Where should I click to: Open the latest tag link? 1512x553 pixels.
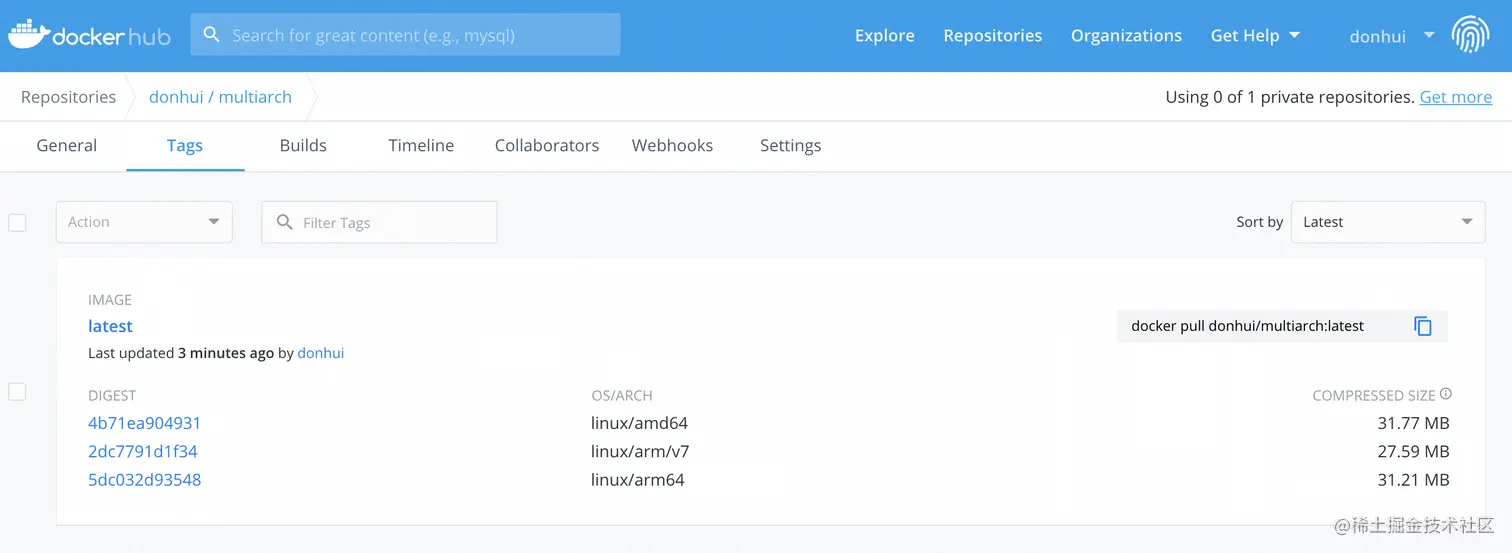click(110, 326)
